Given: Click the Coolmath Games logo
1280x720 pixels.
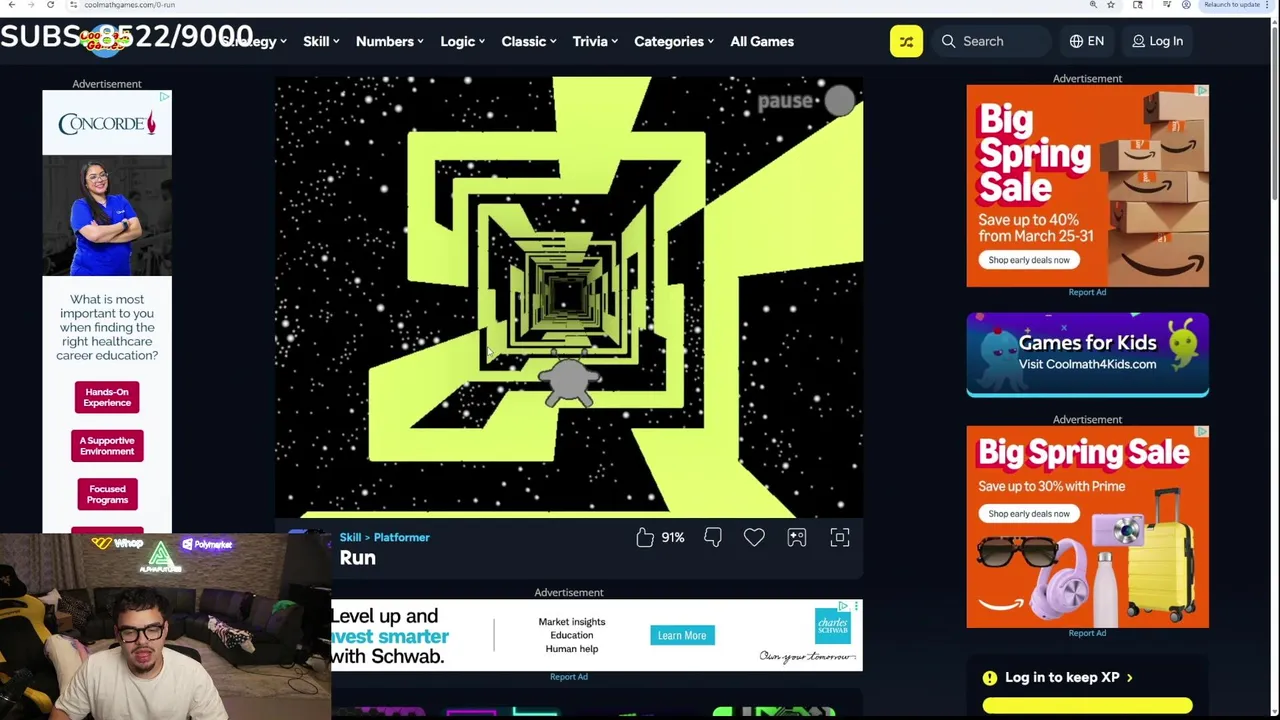Looking at the screenshot, I should [105, 40].
